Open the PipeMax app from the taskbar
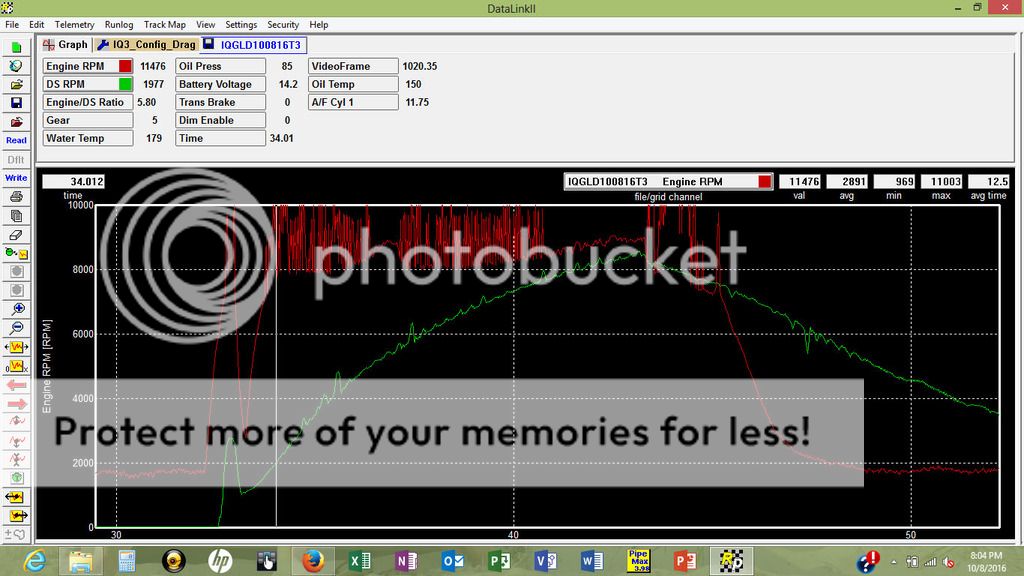The image size is (1024, 576). [639, 560]
